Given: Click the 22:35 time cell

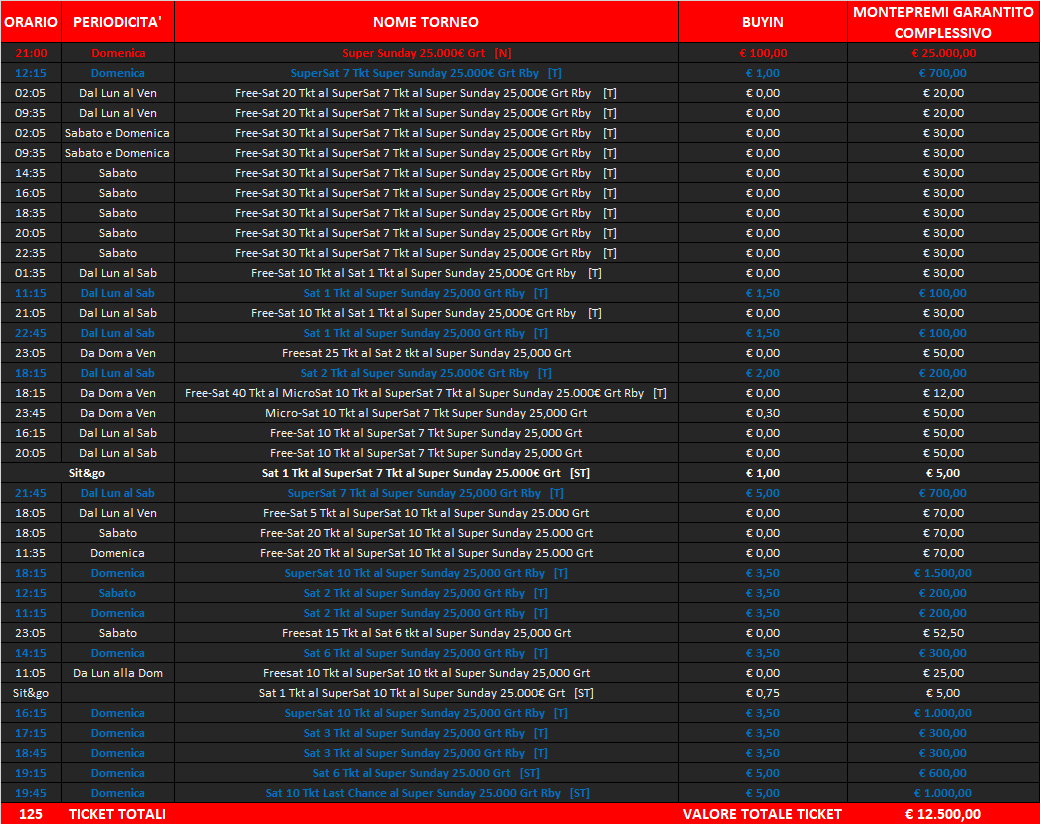Looking at the screenshot, I should 31,253.
